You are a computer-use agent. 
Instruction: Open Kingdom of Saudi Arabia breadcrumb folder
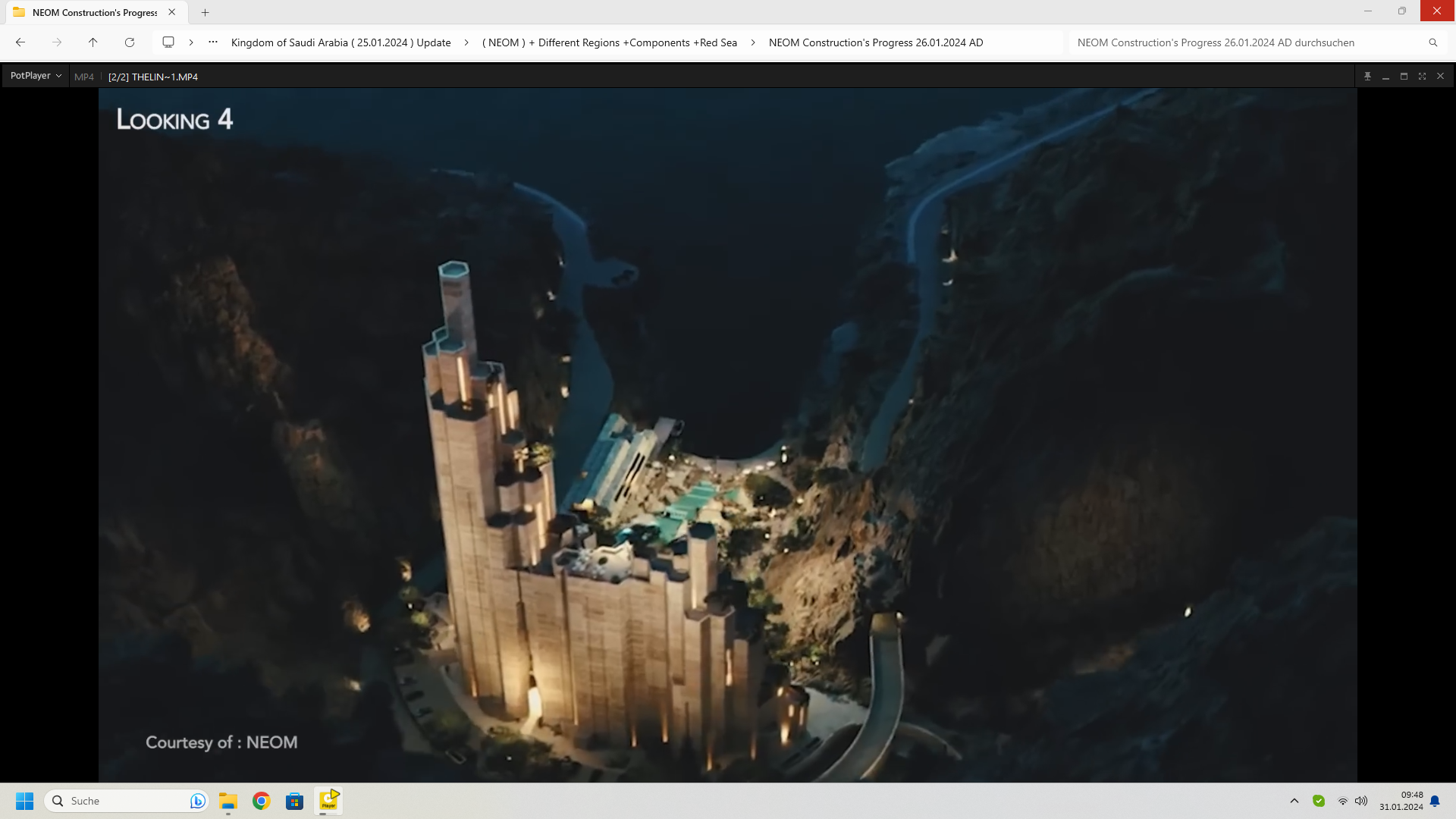point(340,42)
